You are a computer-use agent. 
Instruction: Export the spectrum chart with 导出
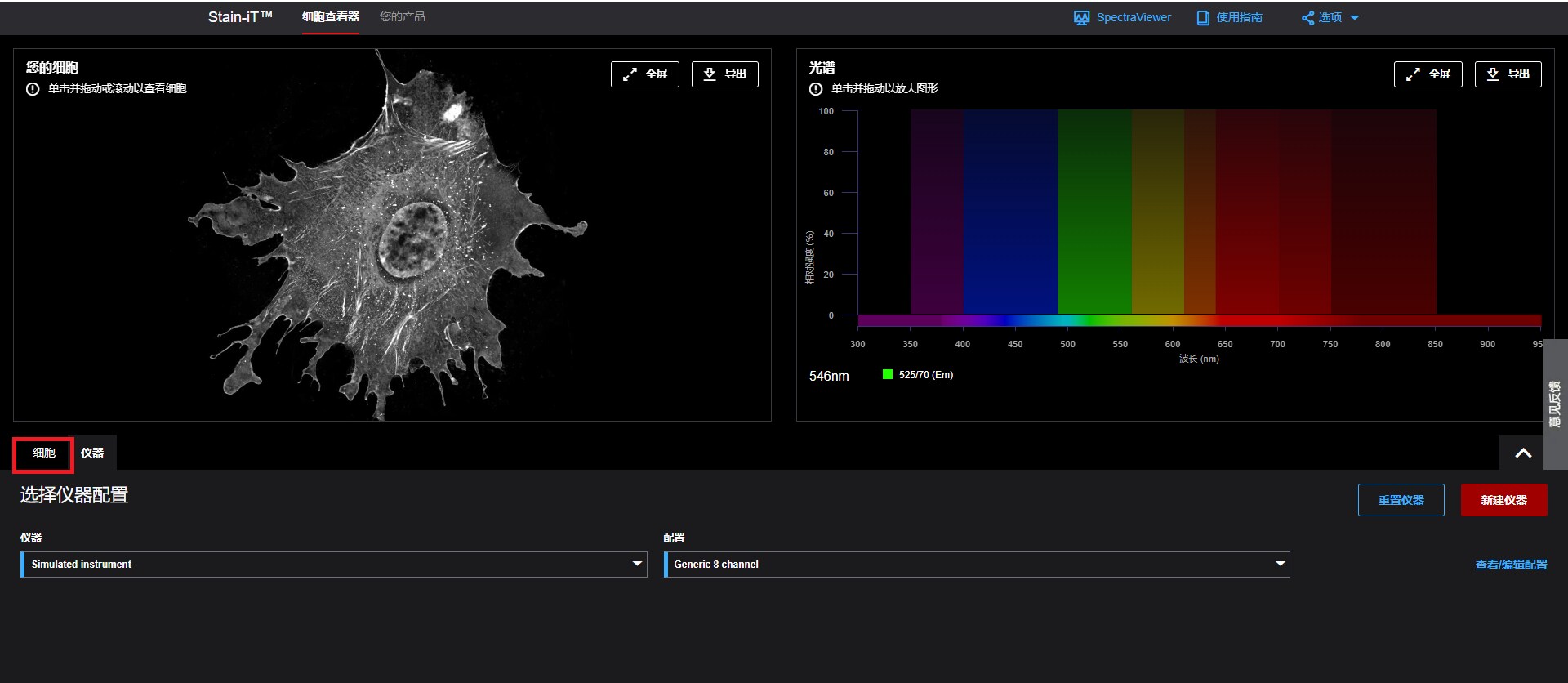click(1508, 74)
